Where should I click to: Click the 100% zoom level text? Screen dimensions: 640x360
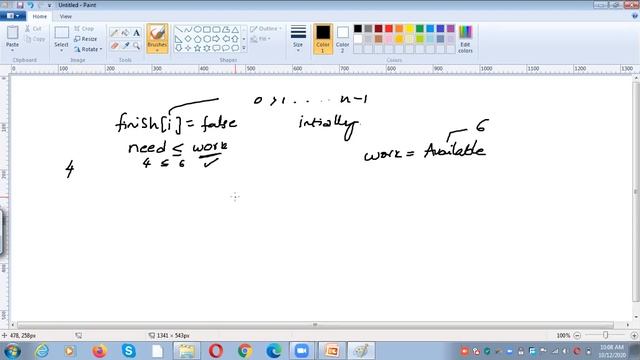563,336
